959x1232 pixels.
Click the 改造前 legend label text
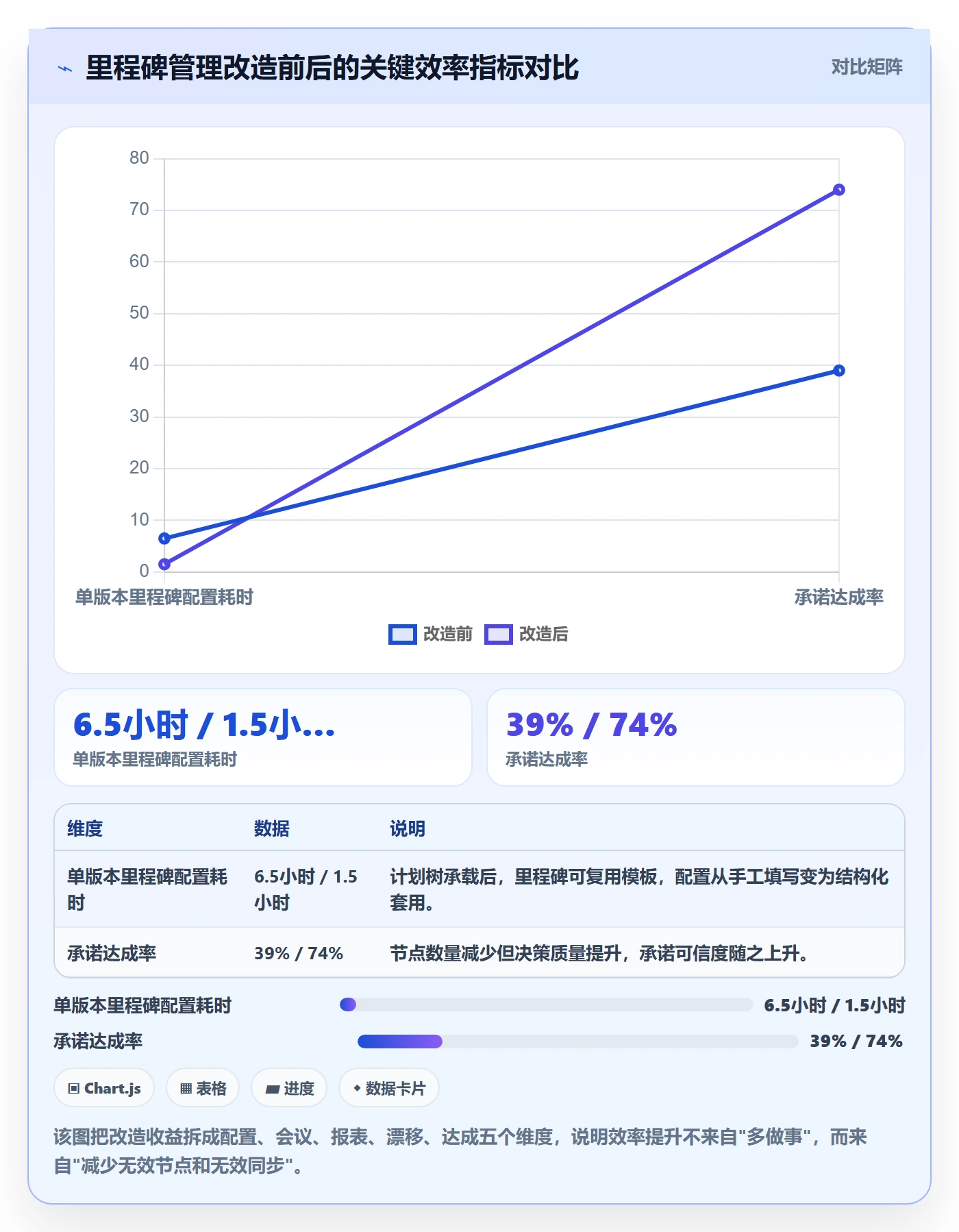[x=448, y=635]
